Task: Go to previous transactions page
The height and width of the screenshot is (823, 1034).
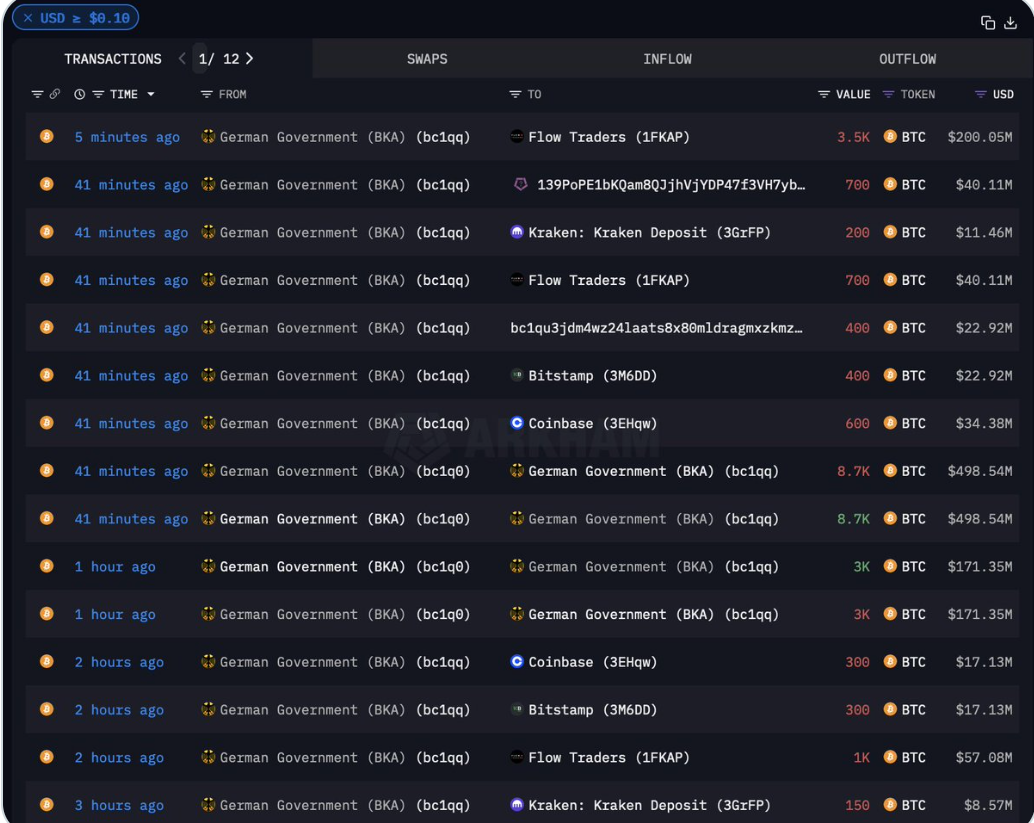Action: click(182, 59)
